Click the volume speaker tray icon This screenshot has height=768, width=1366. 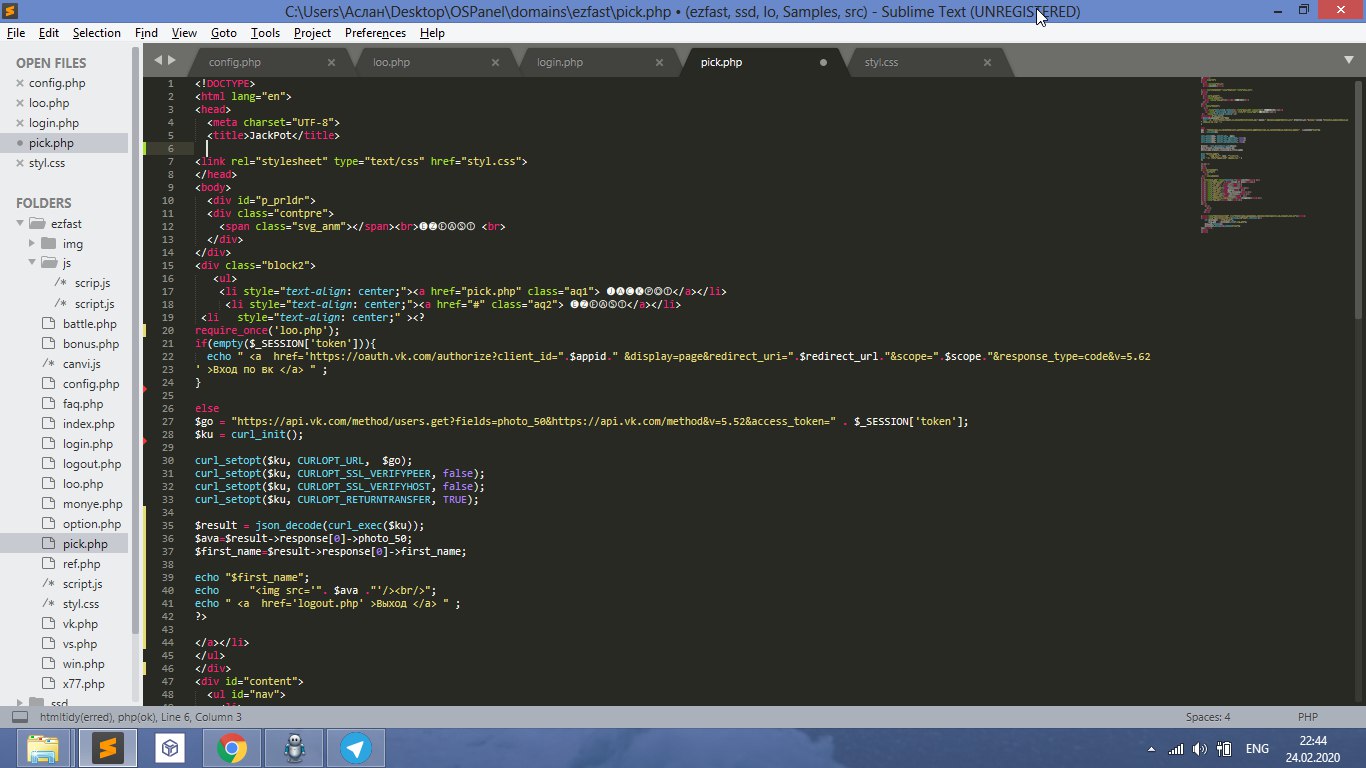tap(1199, 749)
